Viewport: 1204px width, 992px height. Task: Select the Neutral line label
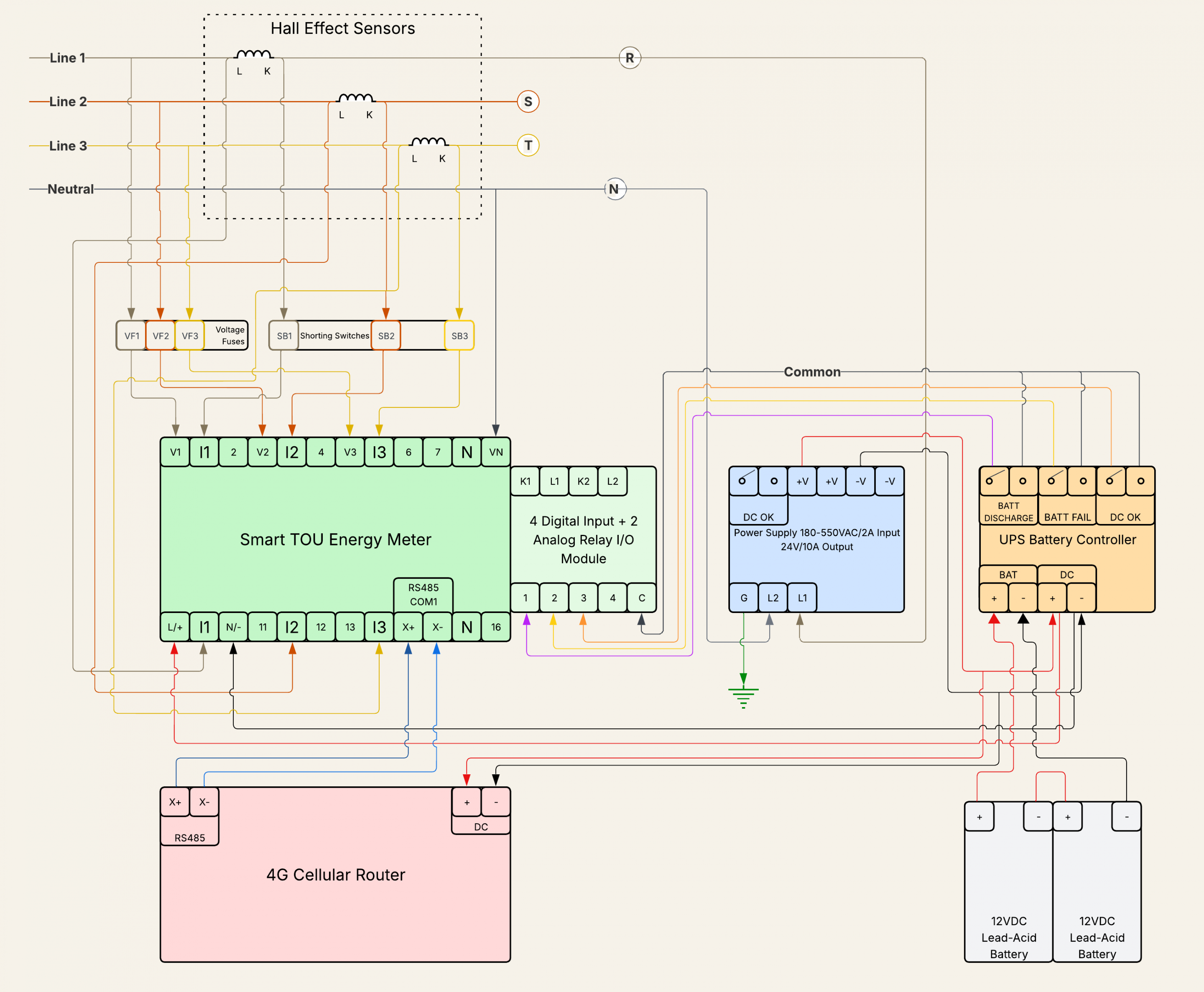coord(70,189)
